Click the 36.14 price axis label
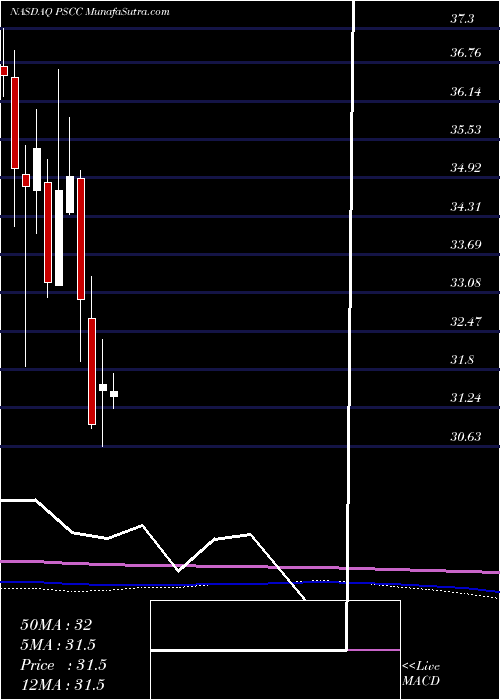The image size is (500, 700). [x=466, y=92]
